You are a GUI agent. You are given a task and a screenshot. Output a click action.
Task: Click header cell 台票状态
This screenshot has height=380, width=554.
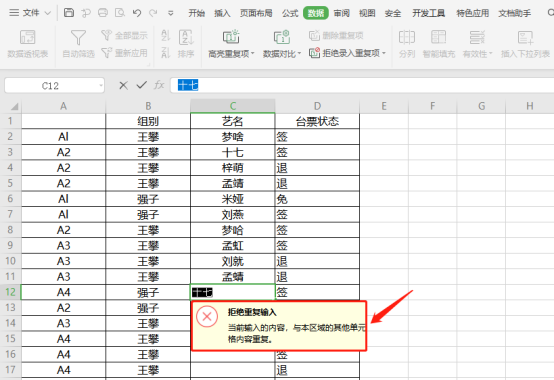[x=317, y=121]
